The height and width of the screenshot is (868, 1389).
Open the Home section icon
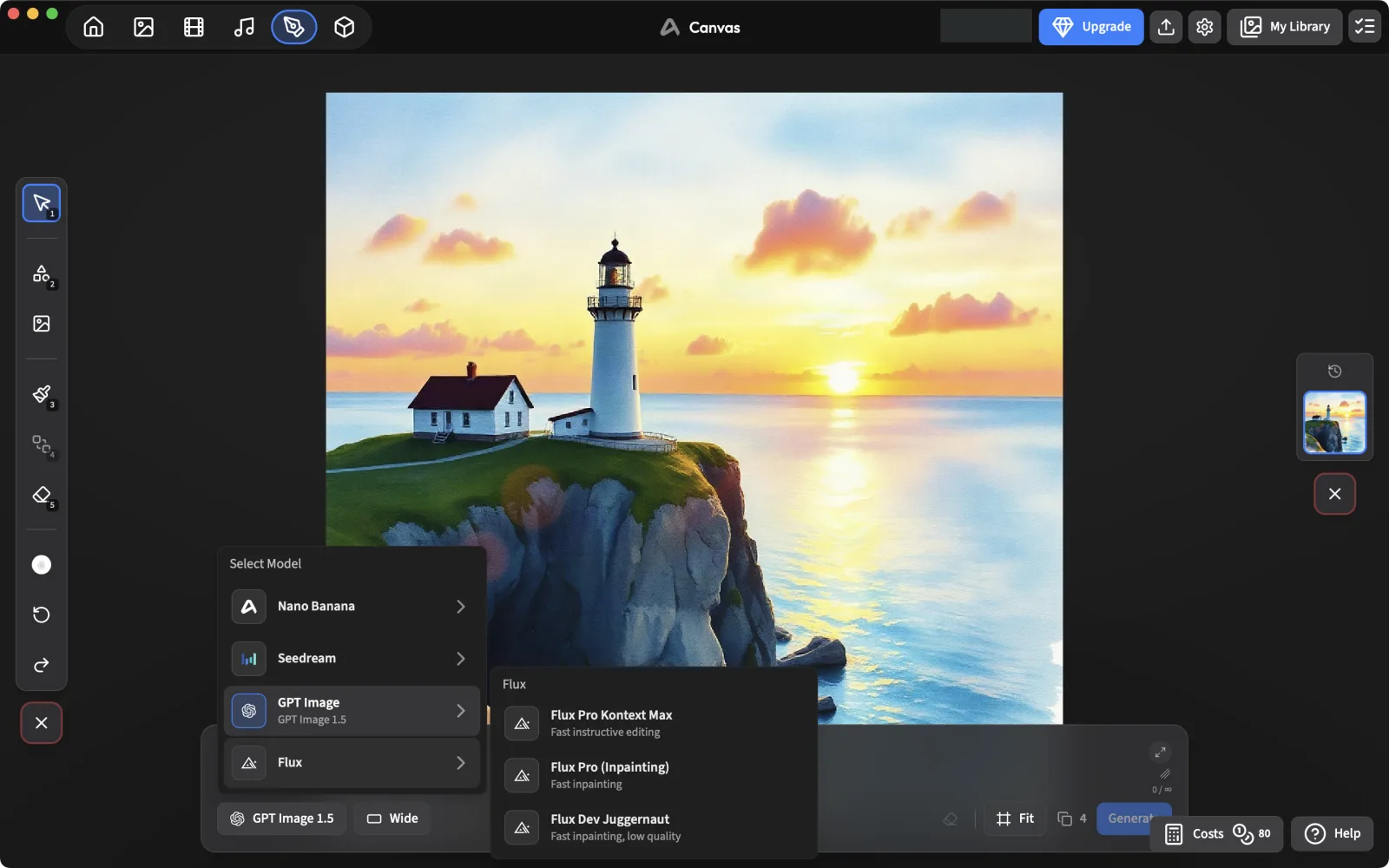94,27
